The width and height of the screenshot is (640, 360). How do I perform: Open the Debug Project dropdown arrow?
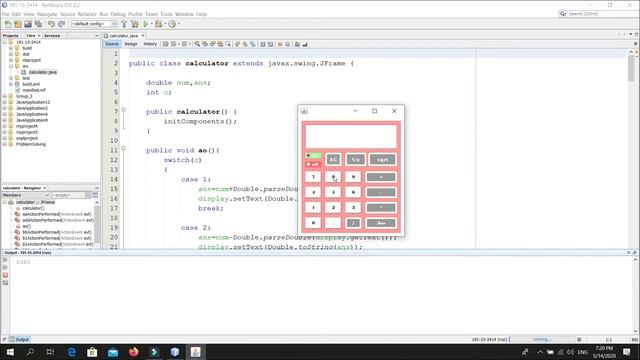pyautogui.click(x=165, y=24)
